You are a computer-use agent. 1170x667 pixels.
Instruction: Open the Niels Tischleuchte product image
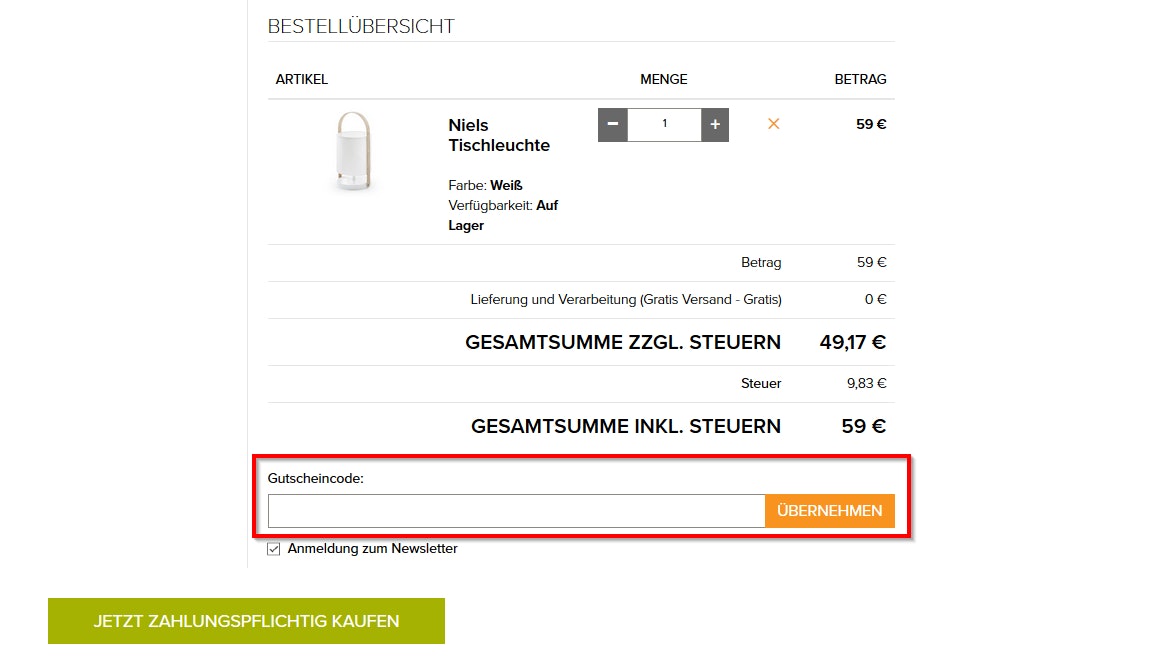tap(351, 152)
